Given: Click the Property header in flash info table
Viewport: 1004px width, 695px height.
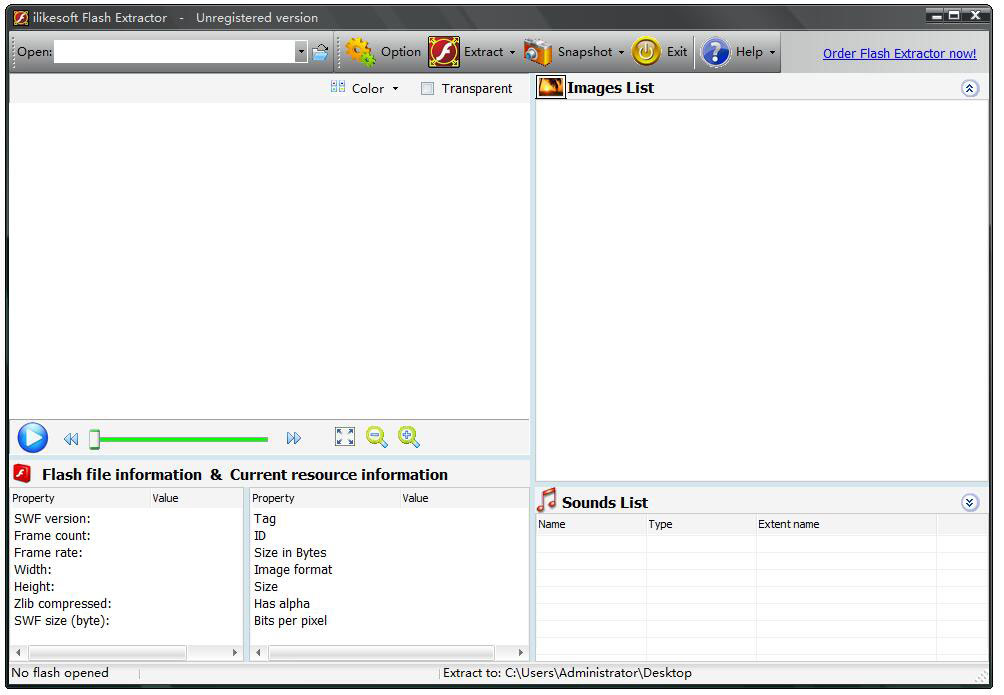Looking at the screenshot, I should tap(81, 498).
